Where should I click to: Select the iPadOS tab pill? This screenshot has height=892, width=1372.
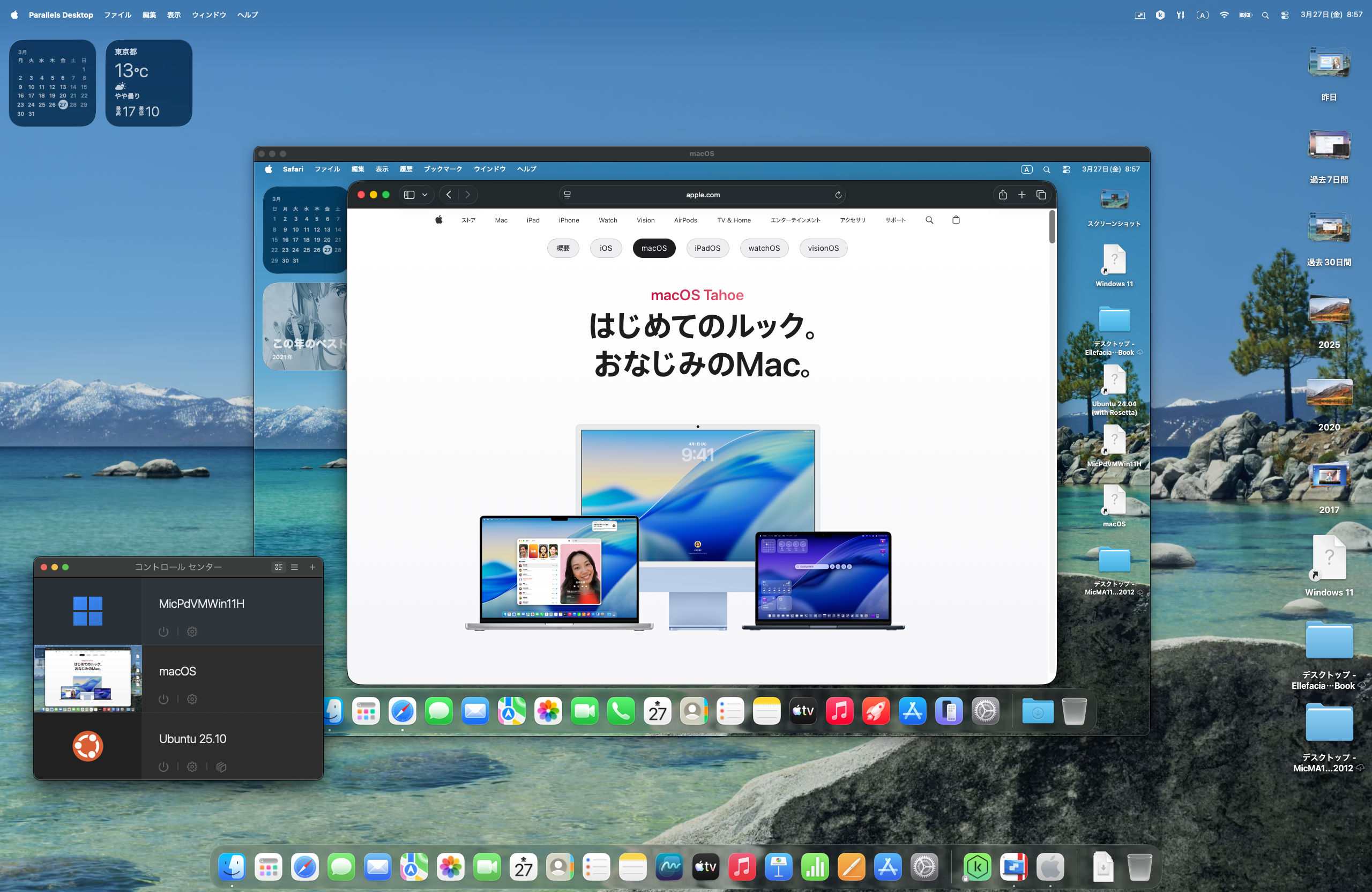[707, 248]
